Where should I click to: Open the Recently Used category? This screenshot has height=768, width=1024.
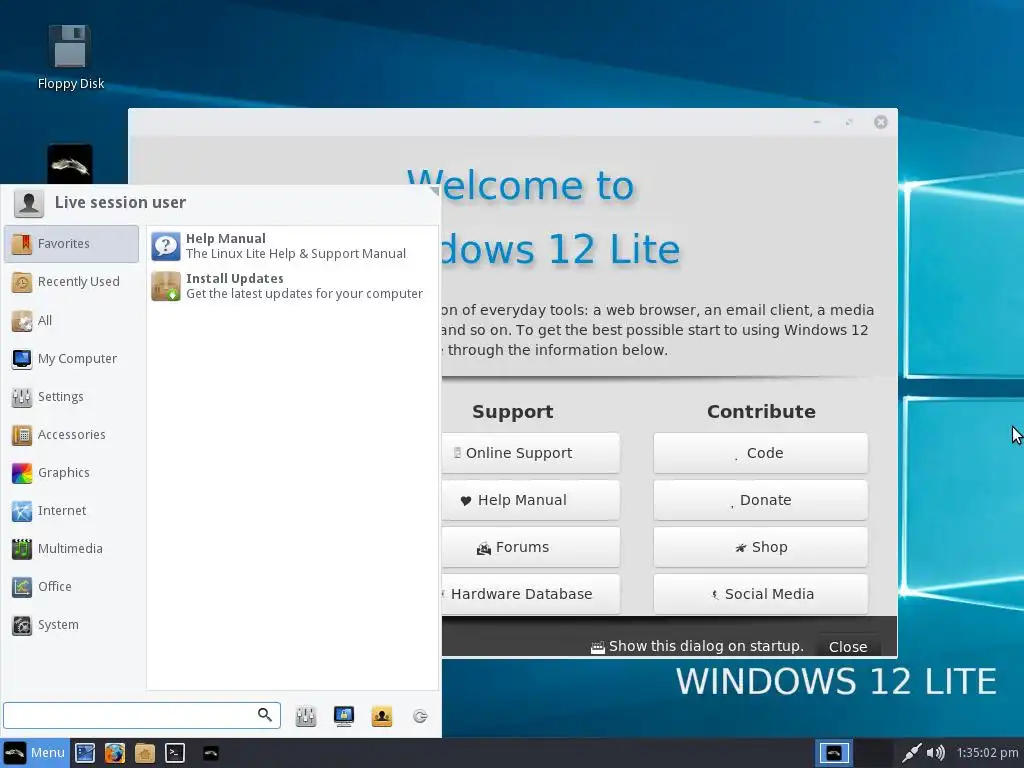click(x=72, y=281)
